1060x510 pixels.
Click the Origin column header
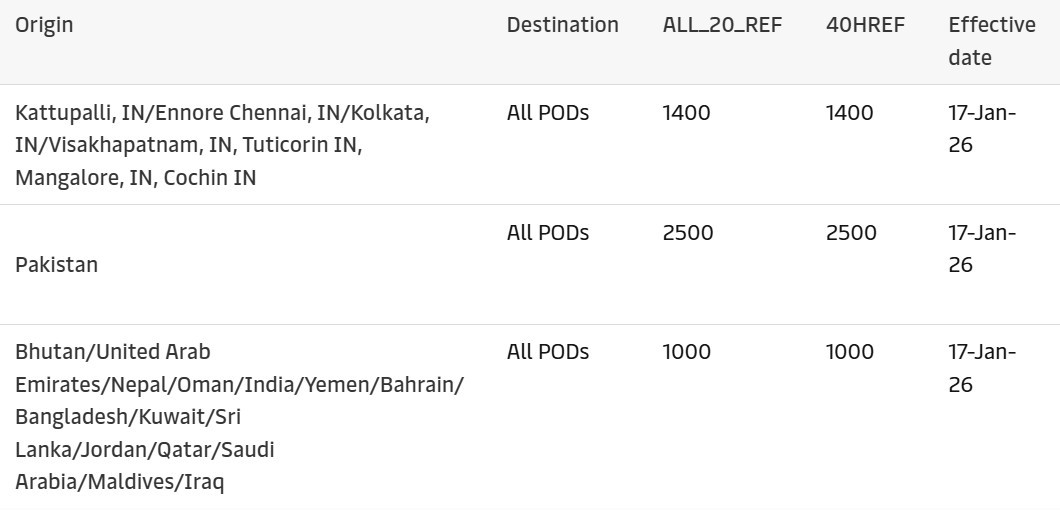(44, 25)
